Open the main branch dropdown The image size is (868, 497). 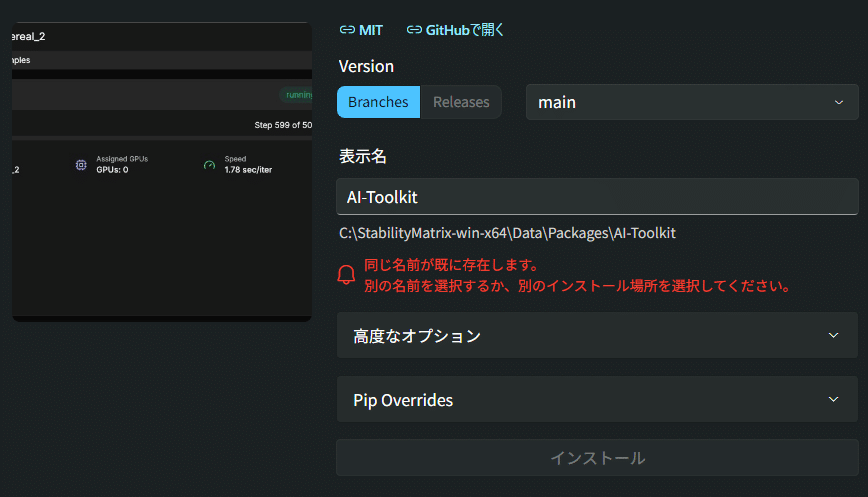692,102
